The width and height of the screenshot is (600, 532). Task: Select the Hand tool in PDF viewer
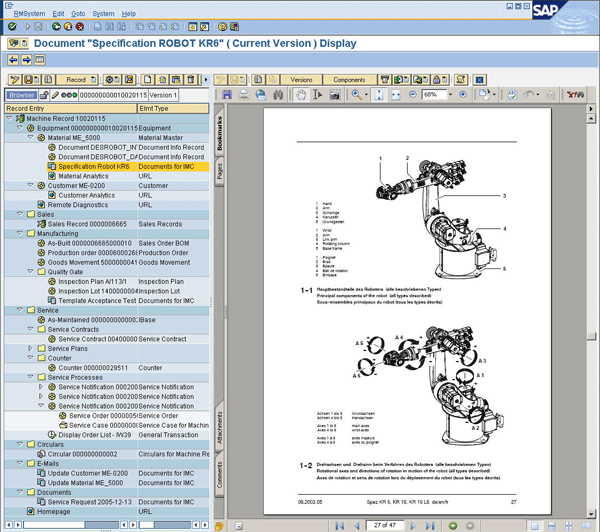[301, 95]
